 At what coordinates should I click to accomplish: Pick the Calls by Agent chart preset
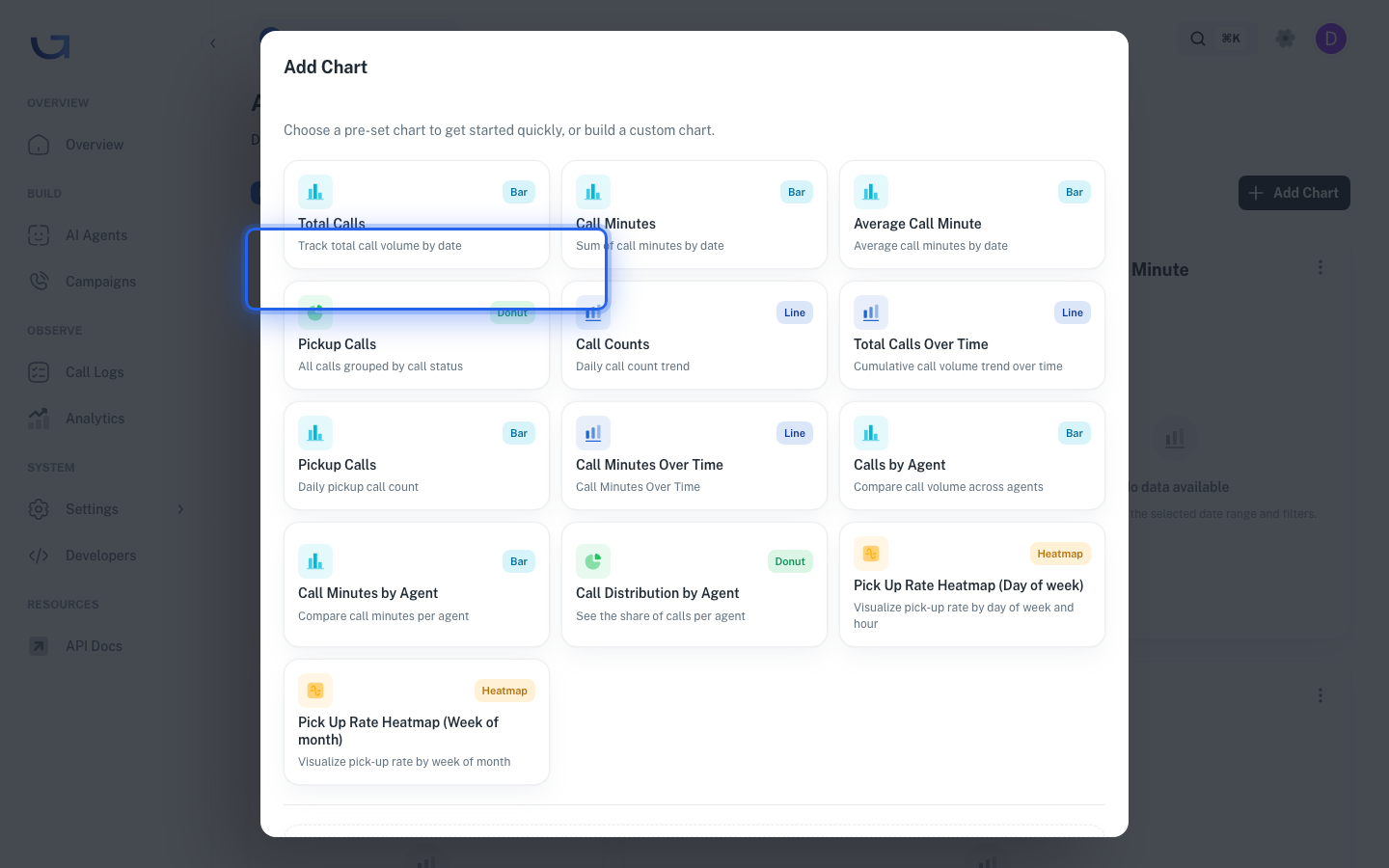click(x=972, y=455)
